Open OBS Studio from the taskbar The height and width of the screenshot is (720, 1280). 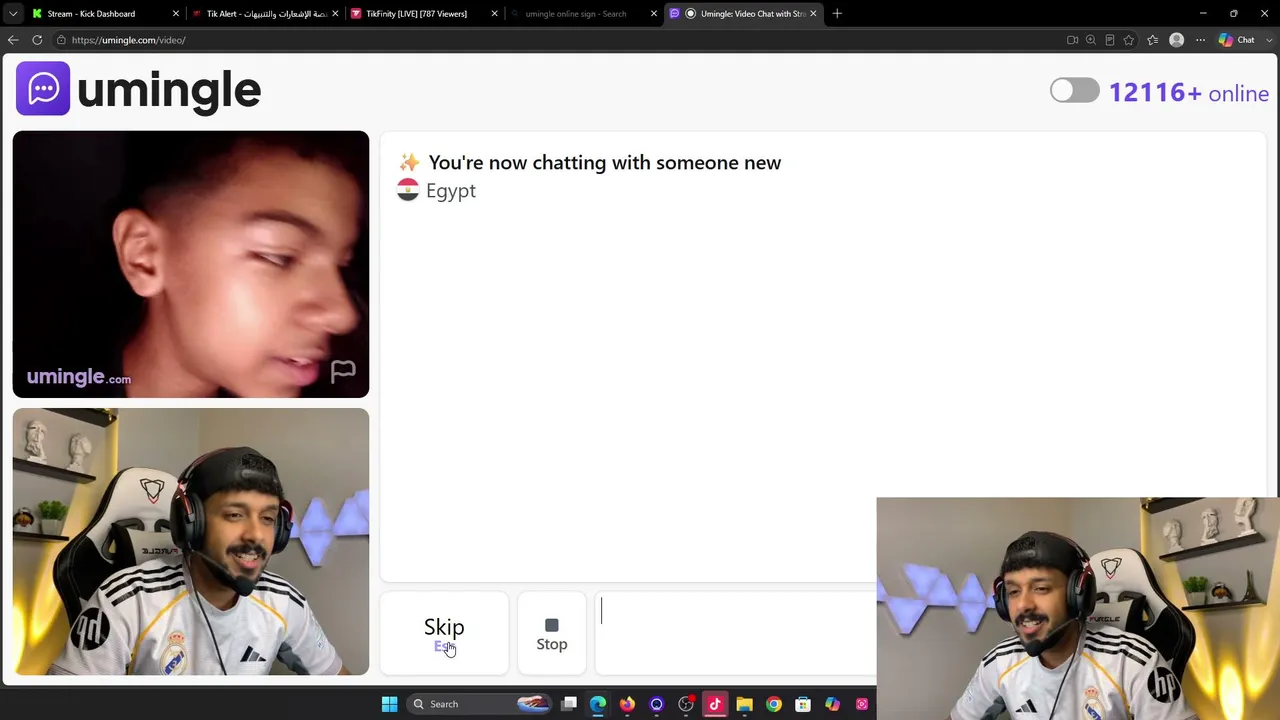tap(686, 704)
